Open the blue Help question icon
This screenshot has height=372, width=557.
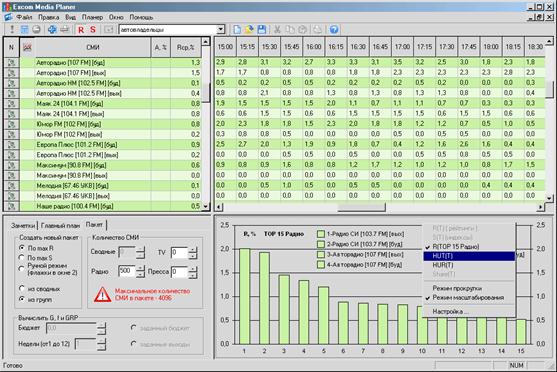(334, 29)
